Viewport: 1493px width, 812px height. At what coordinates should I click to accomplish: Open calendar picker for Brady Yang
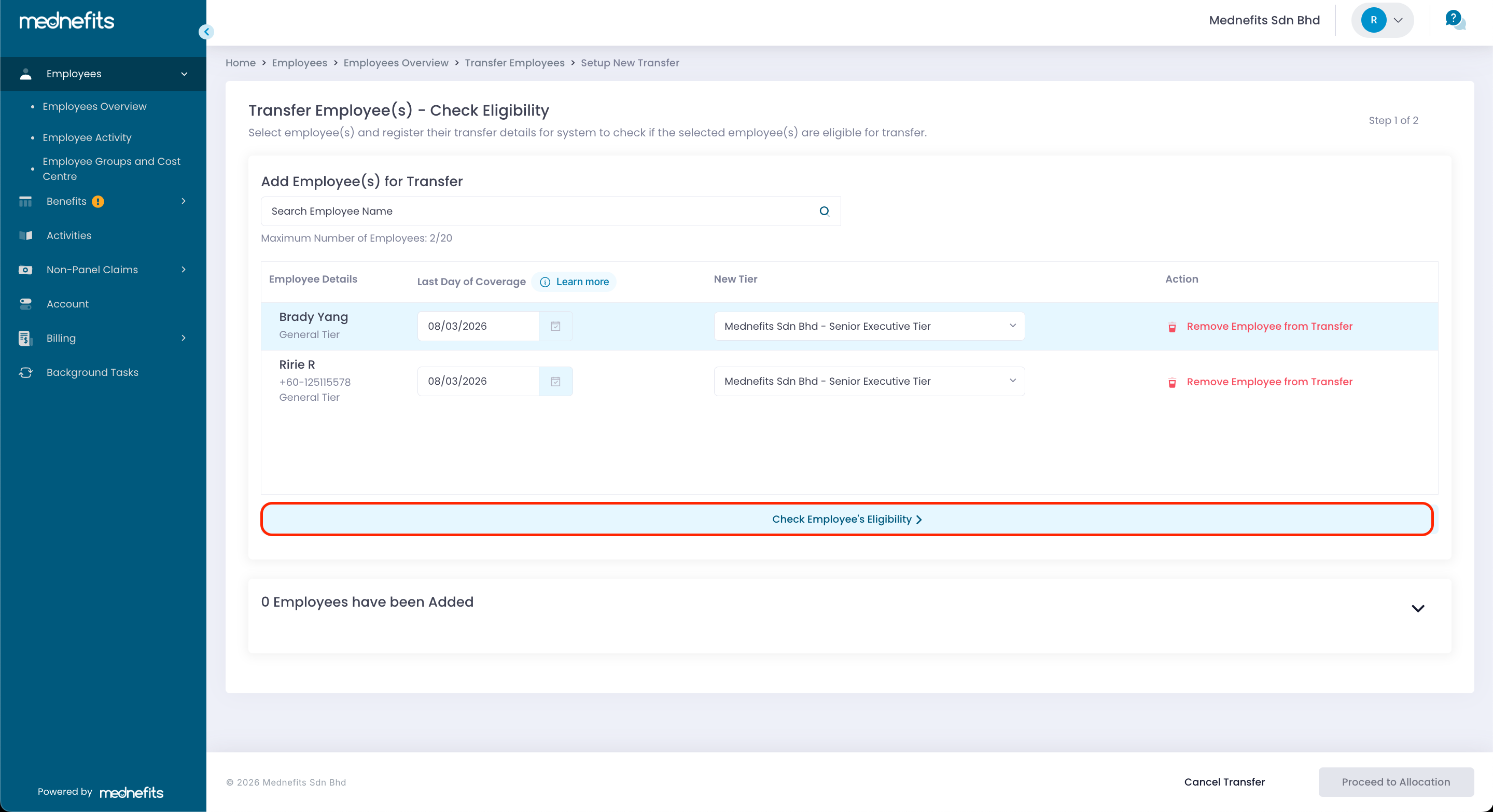tap(555, 326)
